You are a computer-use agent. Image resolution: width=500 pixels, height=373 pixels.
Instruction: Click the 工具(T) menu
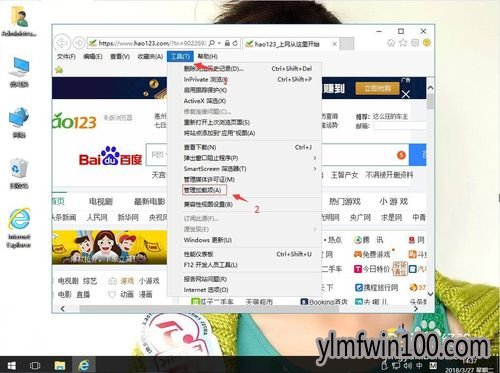(x=180, y=56)
